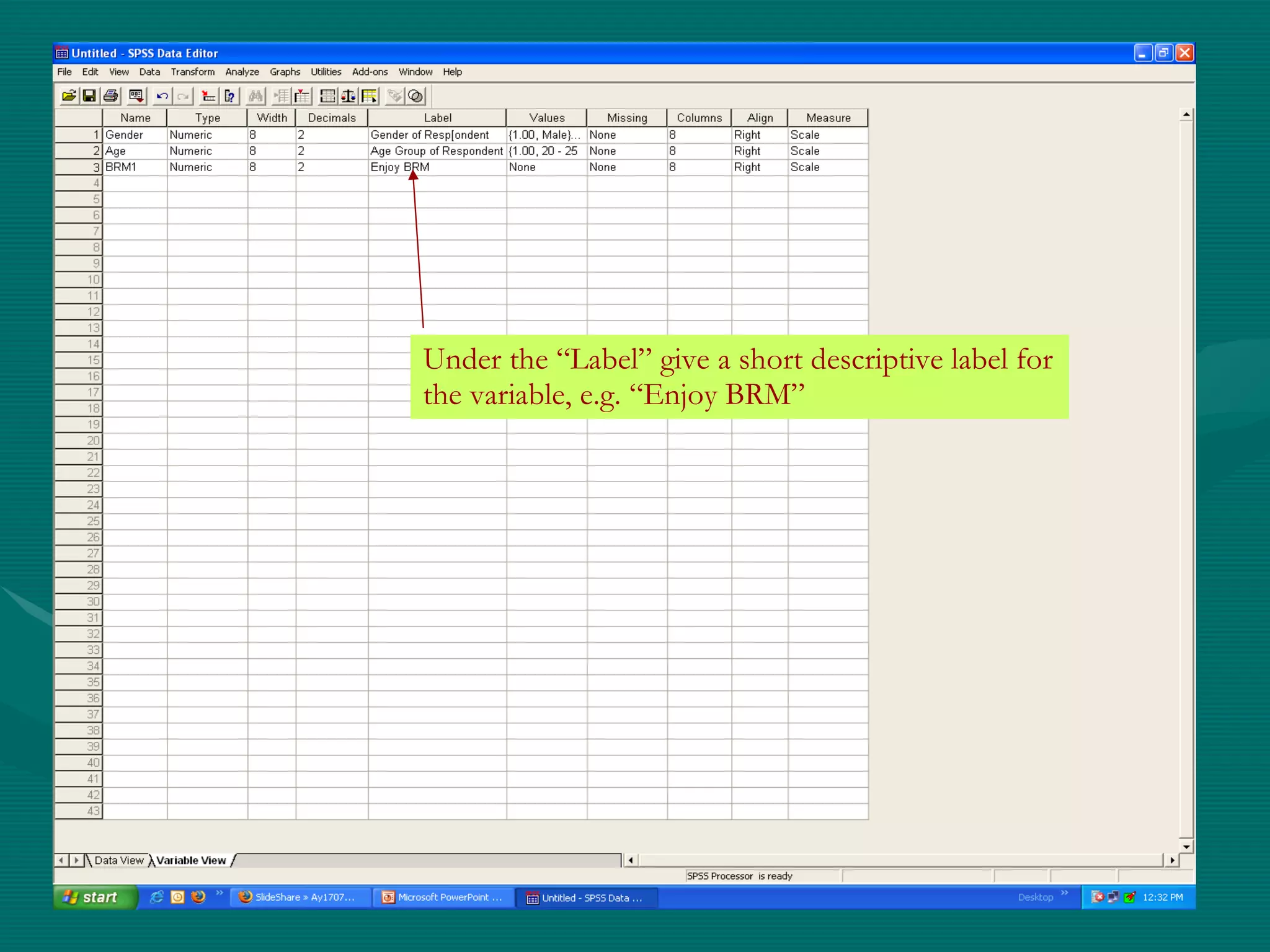1270x952 pixels.
Task: Switch to Microsoft PowerPoint taskbar button
Action: [444, 897]
